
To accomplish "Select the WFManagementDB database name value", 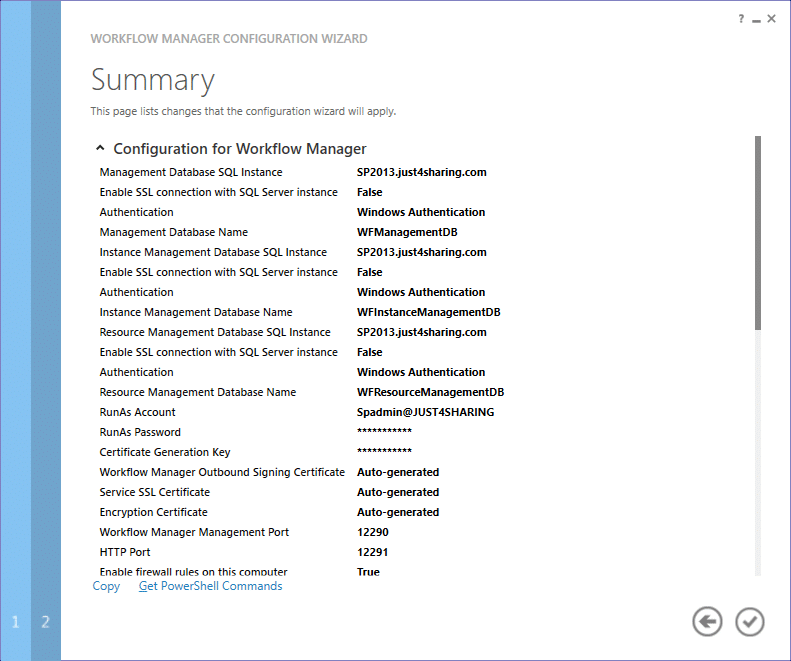I will (407, 232).
